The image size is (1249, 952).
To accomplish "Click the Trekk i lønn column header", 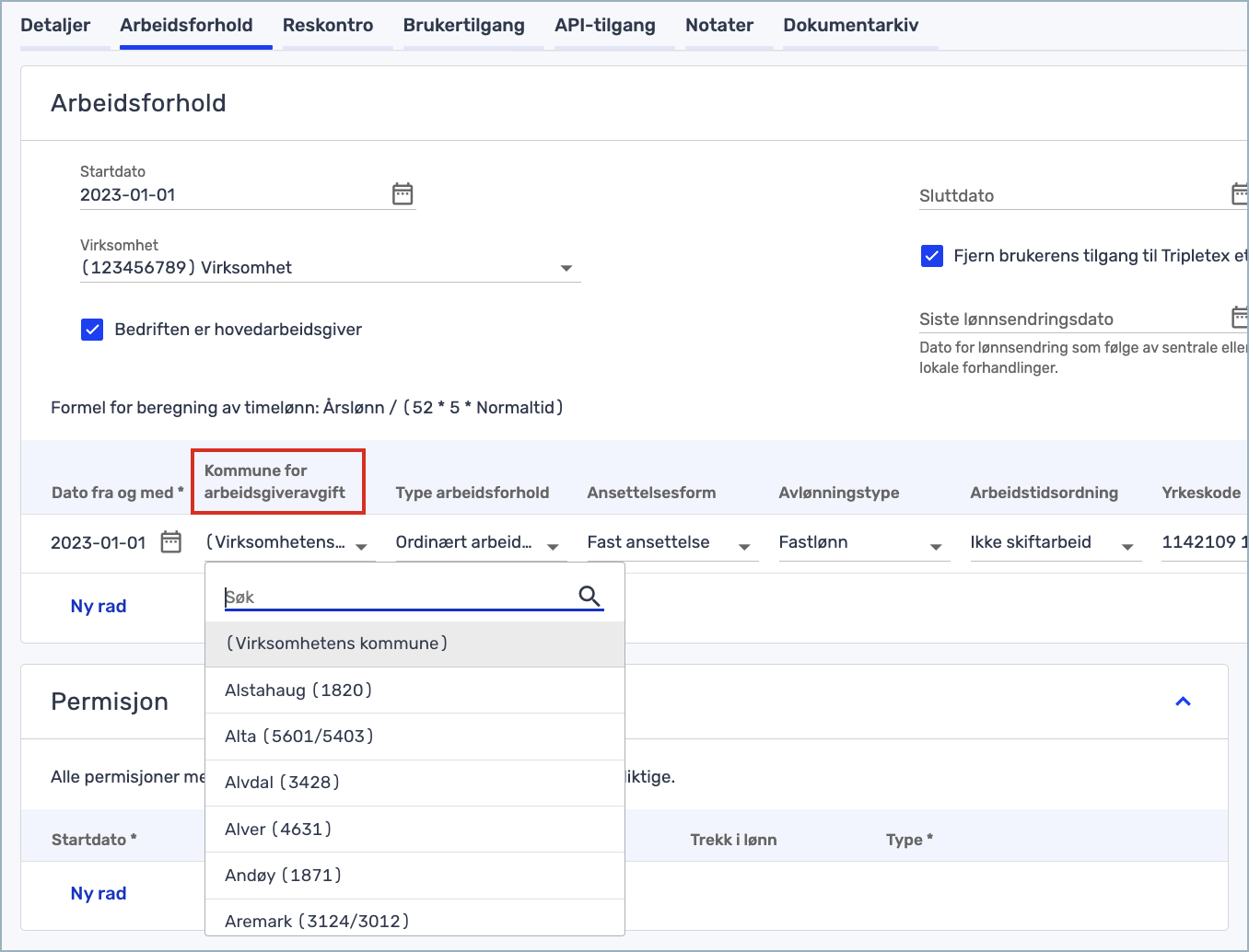I will pyautogui.click(x=734, y=840).
